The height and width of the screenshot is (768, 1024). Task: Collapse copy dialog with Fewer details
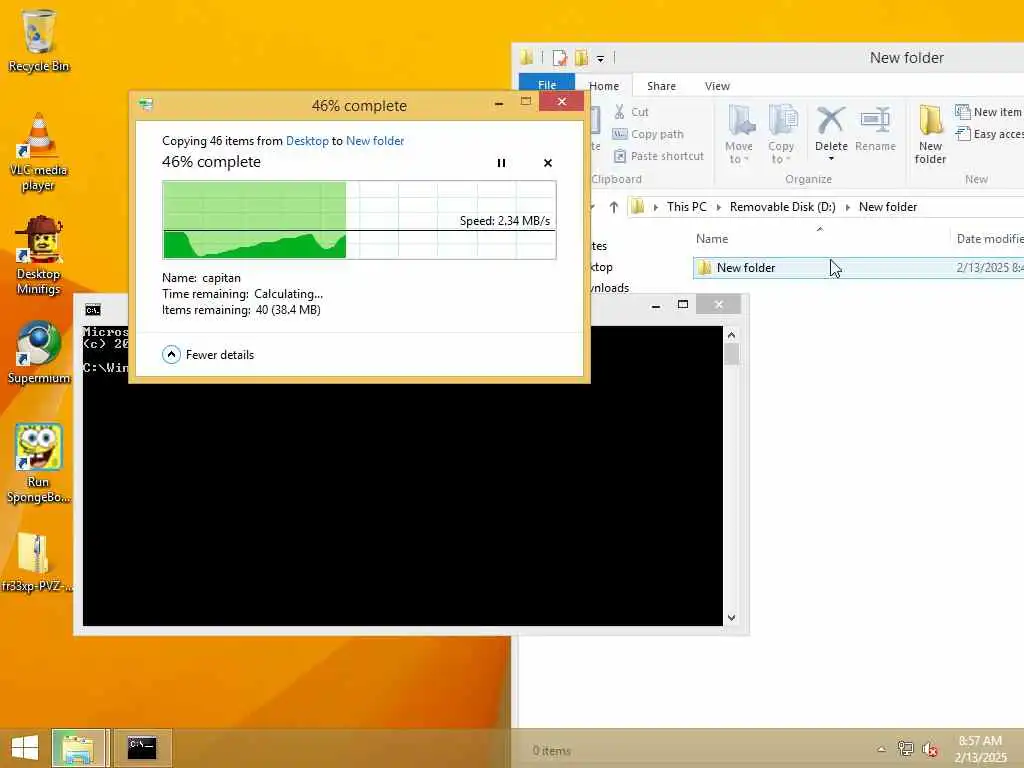pyautogui.click(x=208, y=355)
